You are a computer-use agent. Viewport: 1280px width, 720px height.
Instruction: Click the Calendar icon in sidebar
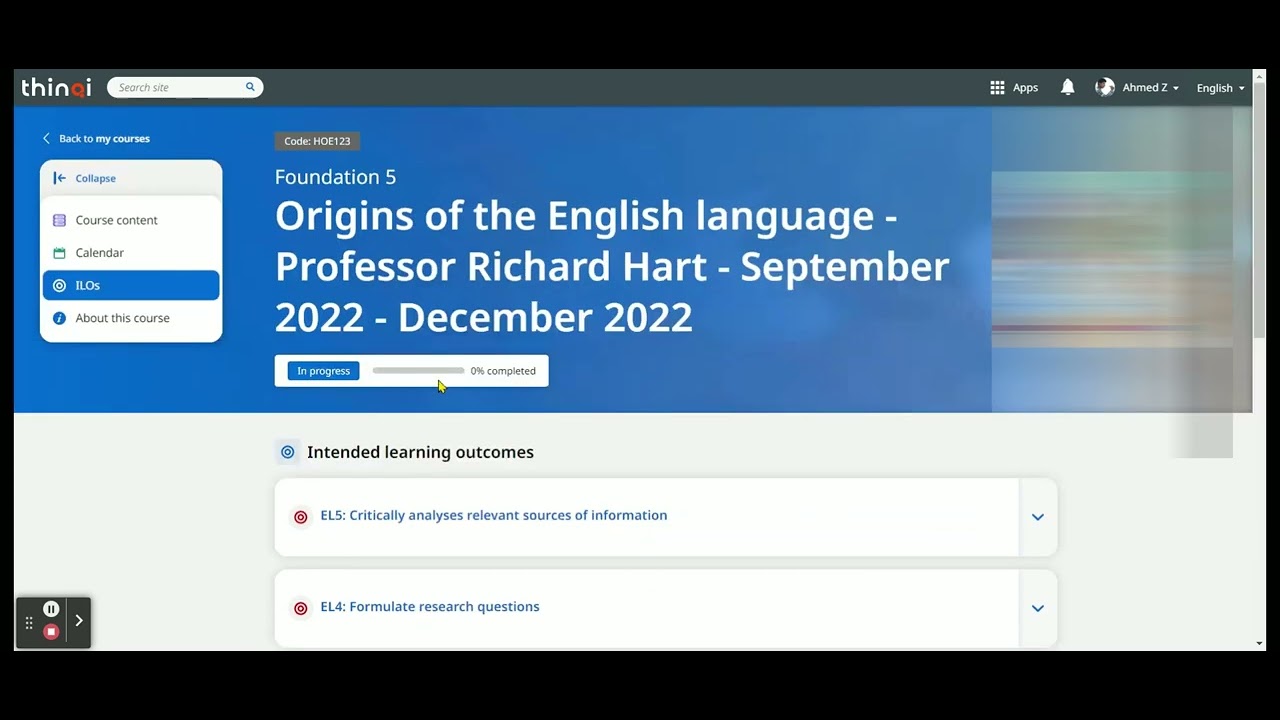click(59, 253)
